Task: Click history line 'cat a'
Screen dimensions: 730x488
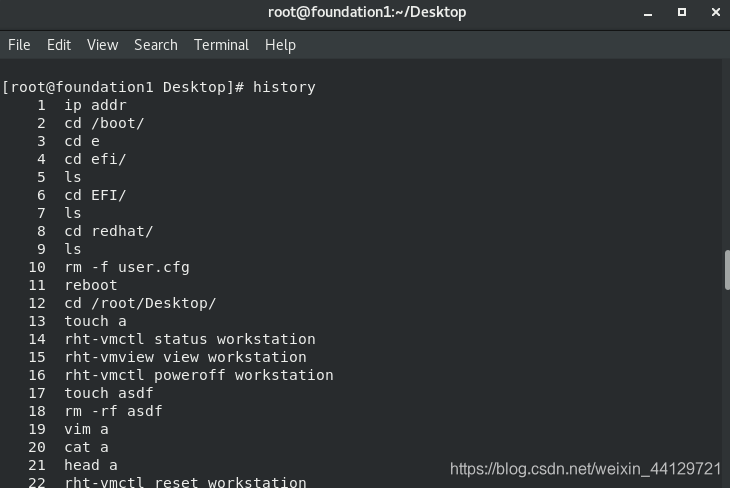Action: [x=87, y=447]
